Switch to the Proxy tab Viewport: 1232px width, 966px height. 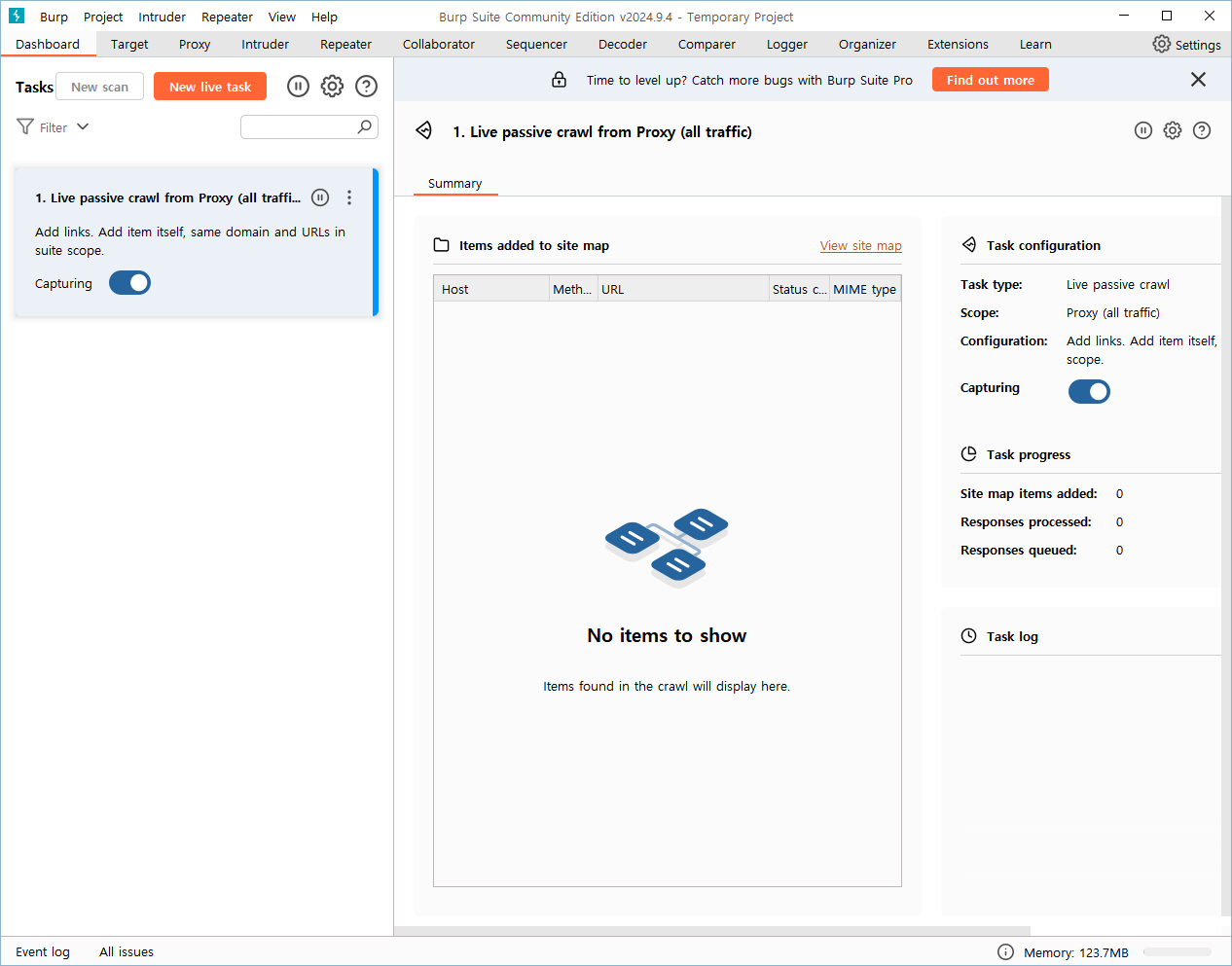(x=195, y=44)
